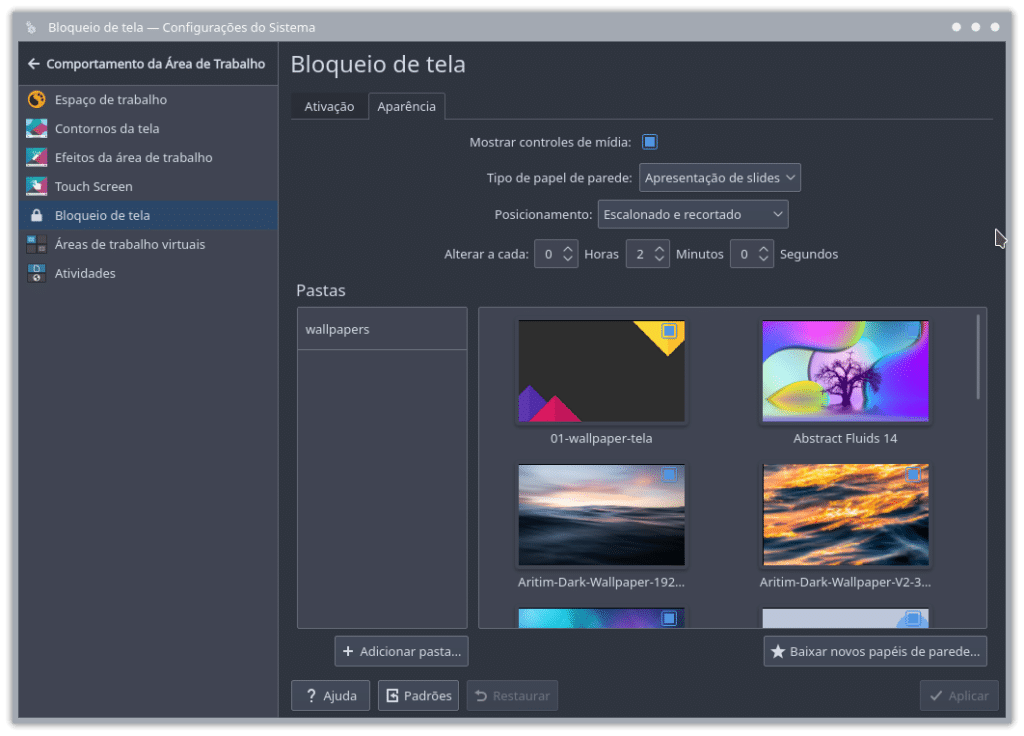Open Áreas de trabalho virtuais icon

pos(36,245)
